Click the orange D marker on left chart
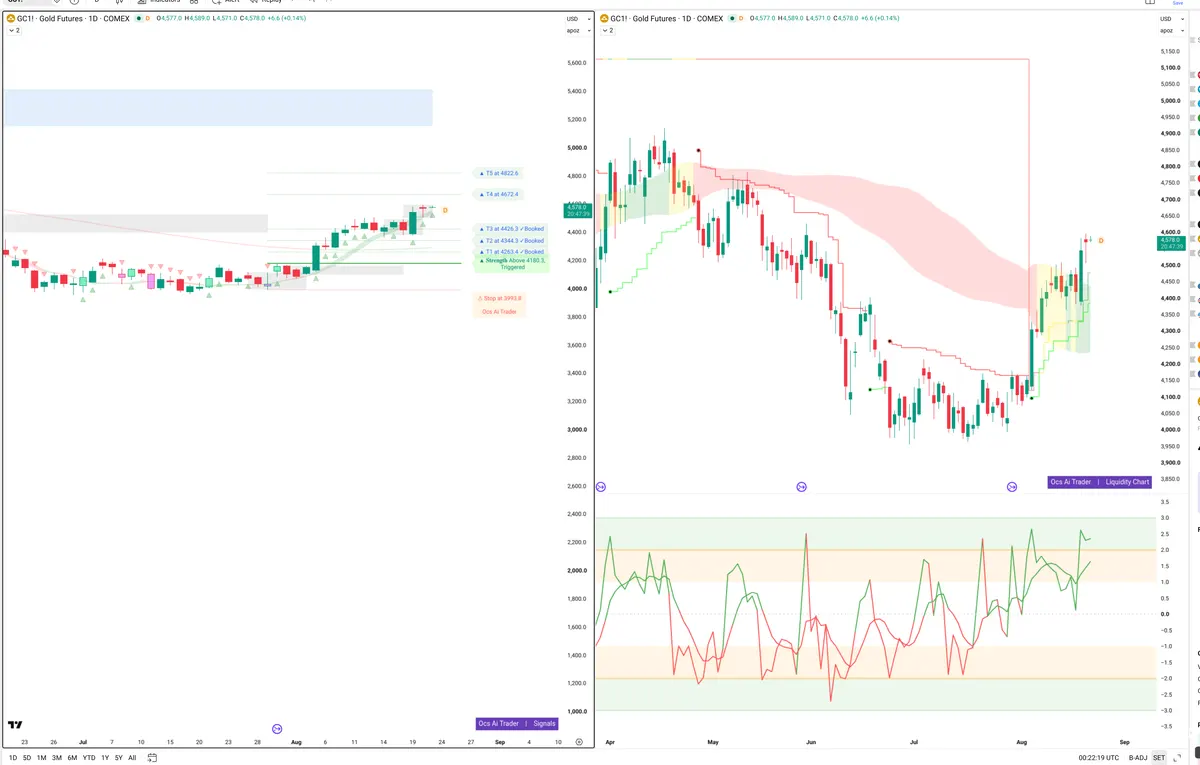 point(445,210)
